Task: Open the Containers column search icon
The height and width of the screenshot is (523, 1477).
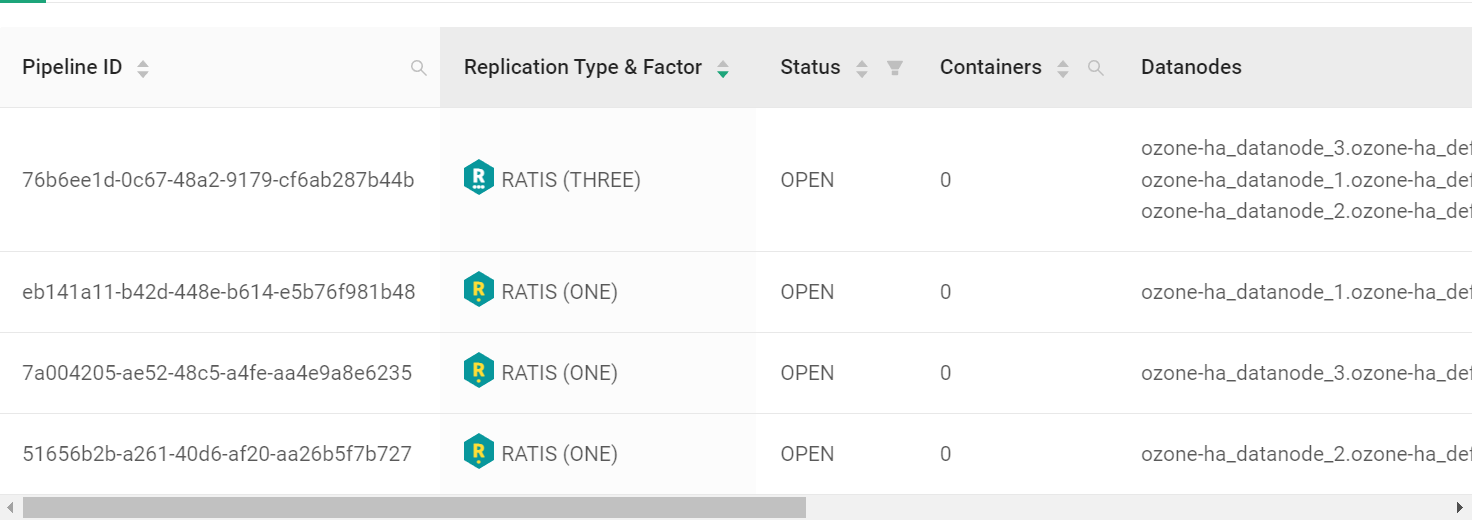Action: (x=1096, y=68)
